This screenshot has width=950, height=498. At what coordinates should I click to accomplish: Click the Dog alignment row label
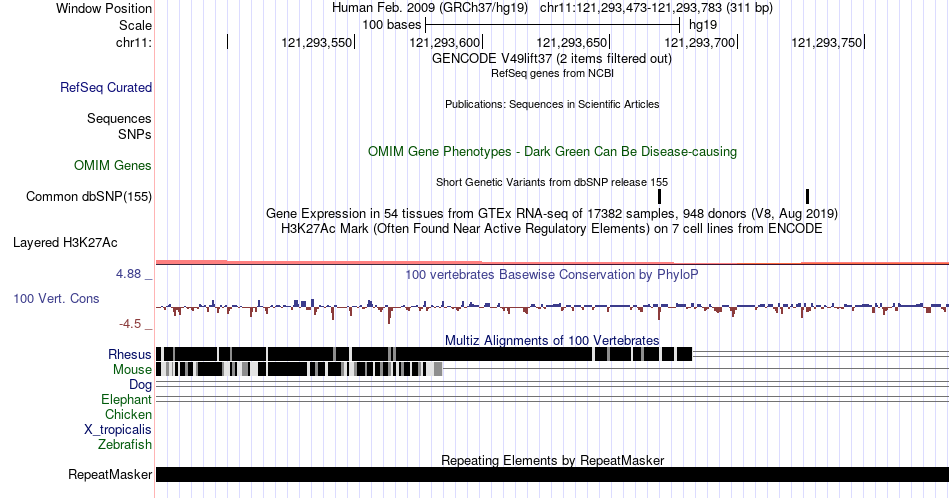[140, 385]
